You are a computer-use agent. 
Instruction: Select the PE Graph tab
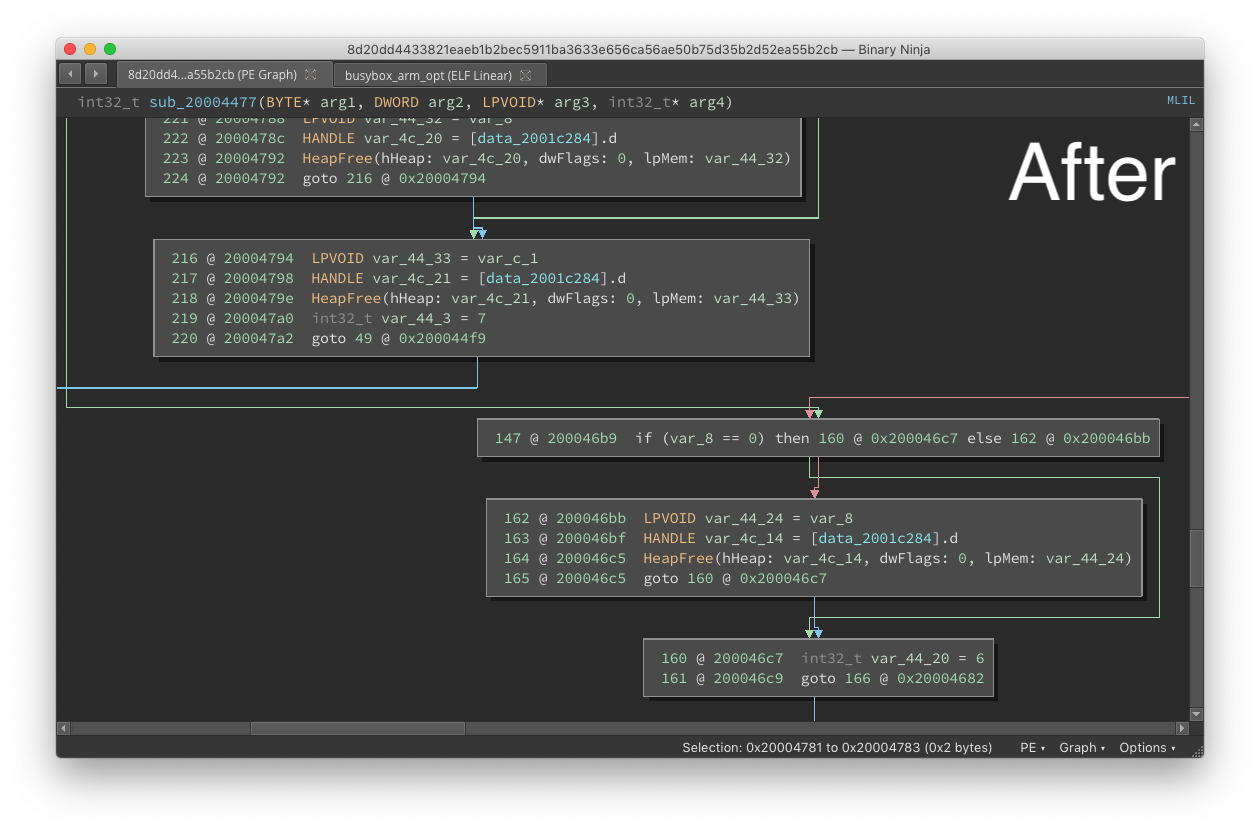click(212, 75)
